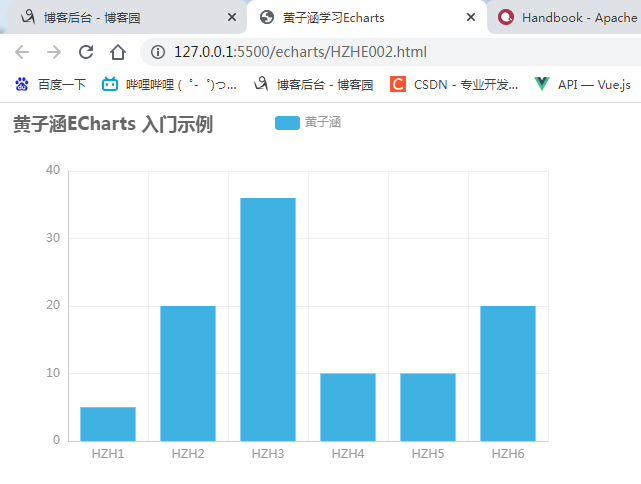
Task: Click the Baidu paw bookmark icon
Action: tap(22, 85)
